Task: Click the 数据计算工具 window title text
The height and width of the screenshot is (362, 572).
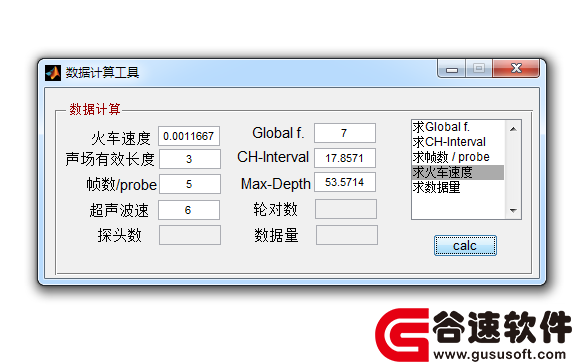Action: pos(102,73)
